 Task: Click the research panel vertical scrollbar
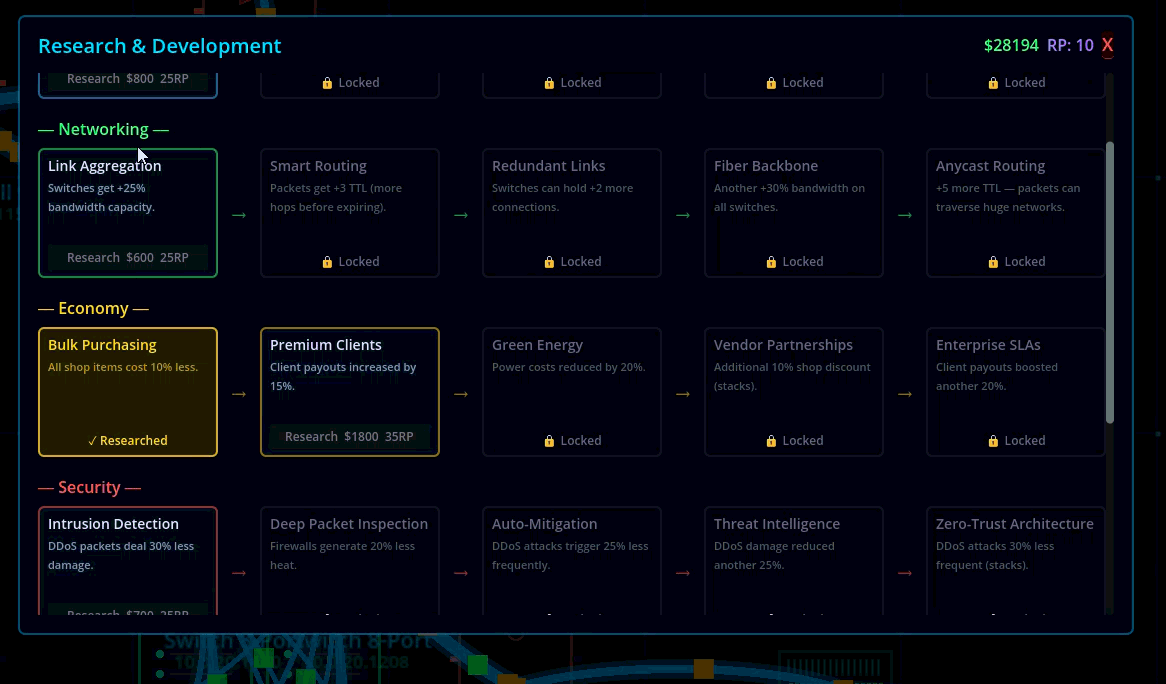coord(1109,283)
